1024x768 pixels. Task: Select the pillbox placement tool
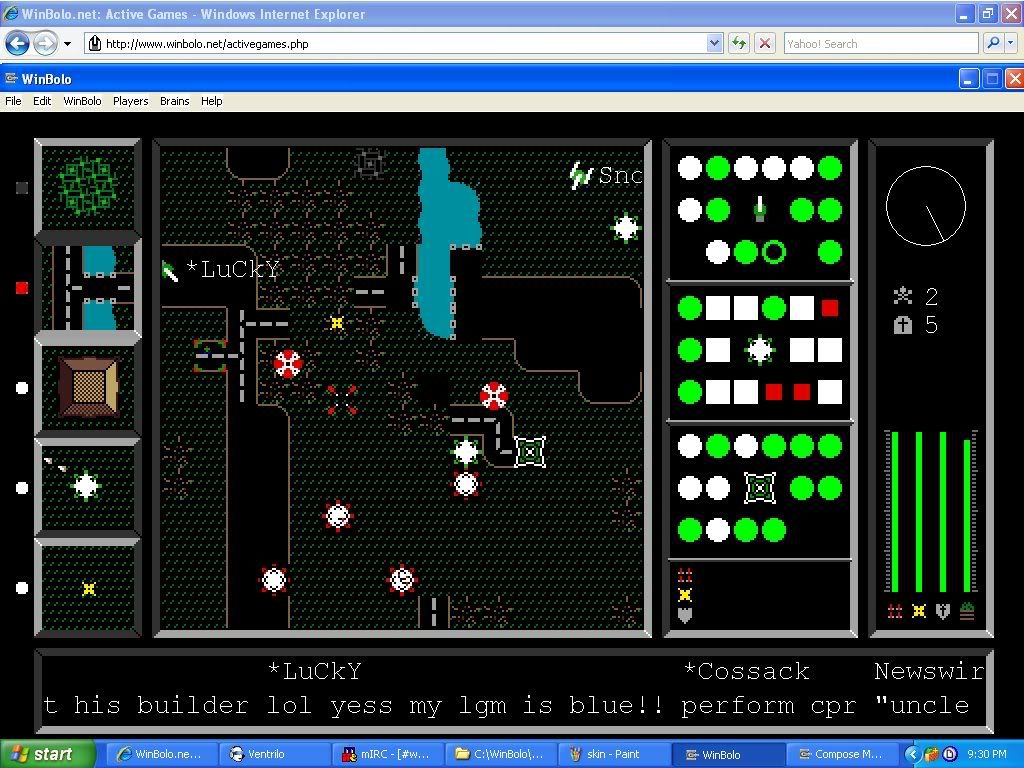click(88, 487)
